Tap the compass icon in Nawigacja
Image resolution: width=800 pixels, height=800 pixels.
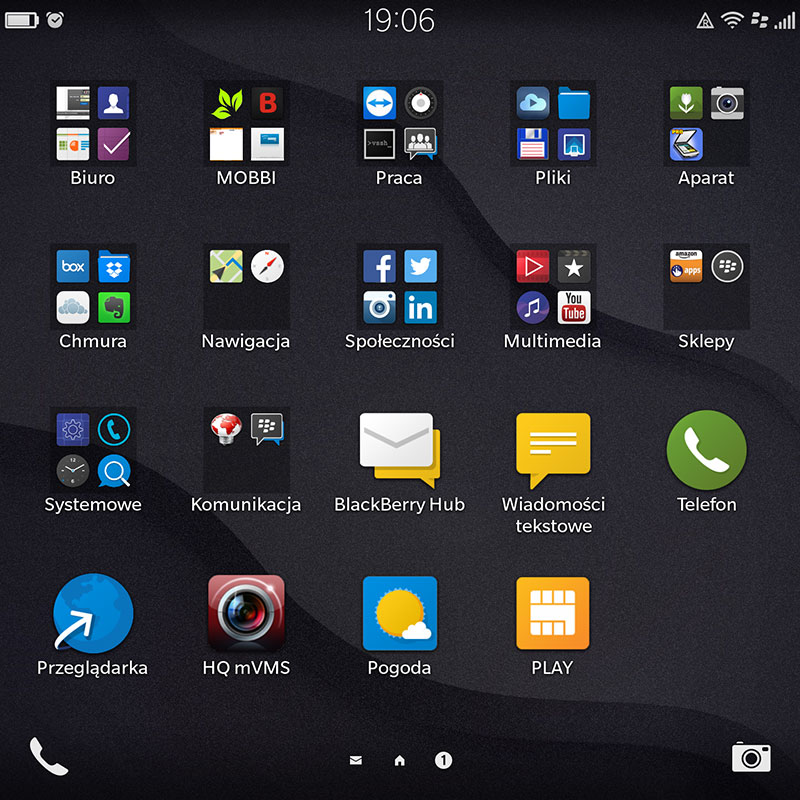(x=267, y=266)
